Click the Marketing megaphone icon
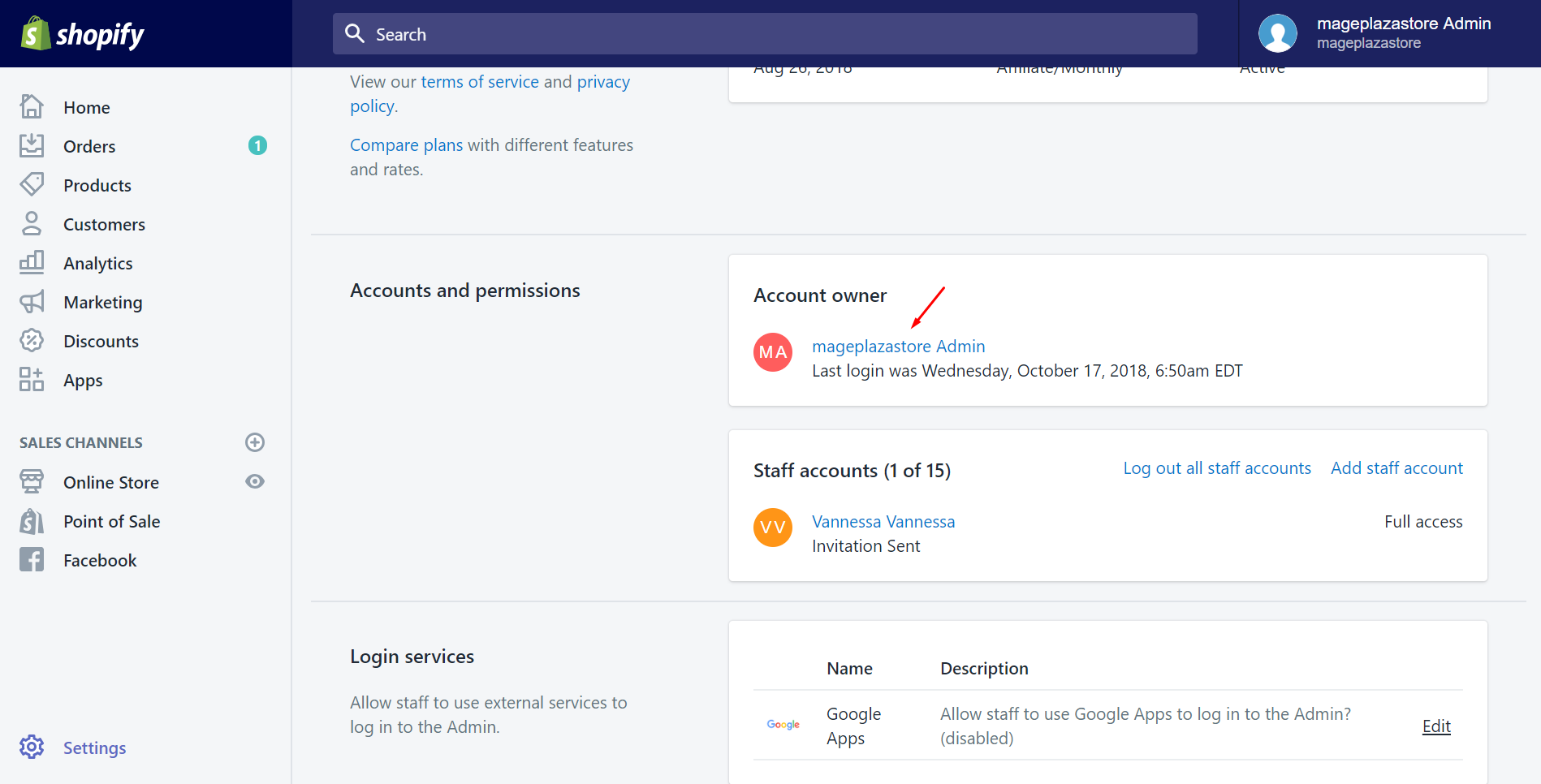The height and width of the screenshot is (784, 1541). coord(32,302)
